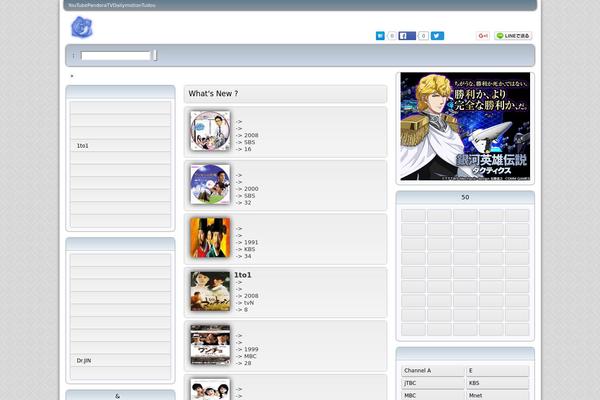
Task: Open the 1to1 title in What's New
Action: [x=243, y=275]
